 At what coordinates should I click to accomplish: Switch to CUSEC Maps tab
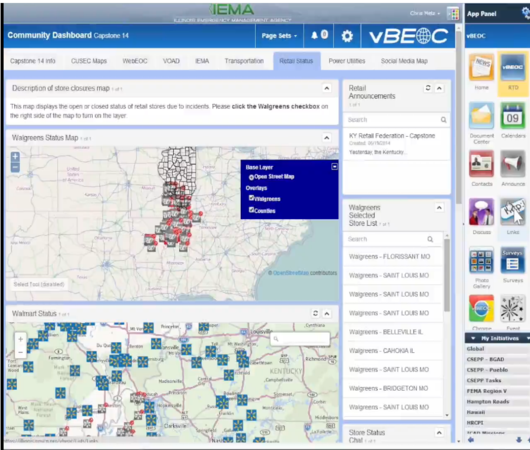tap(89, 61)
